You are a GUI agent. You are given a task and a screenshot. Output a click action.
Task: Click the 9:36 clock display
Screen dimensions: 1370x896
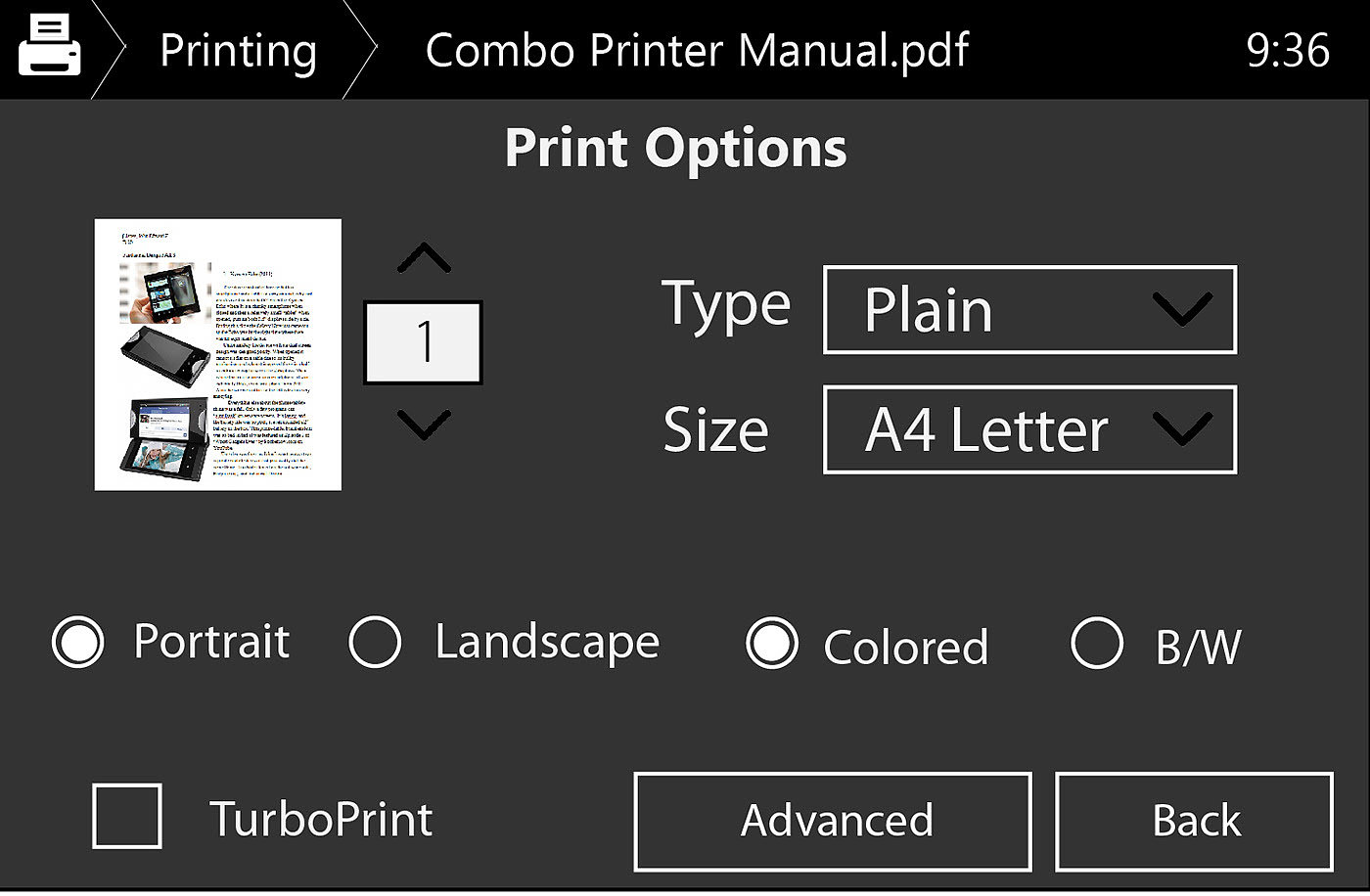pyautogui.click(x=1288, y=50)
